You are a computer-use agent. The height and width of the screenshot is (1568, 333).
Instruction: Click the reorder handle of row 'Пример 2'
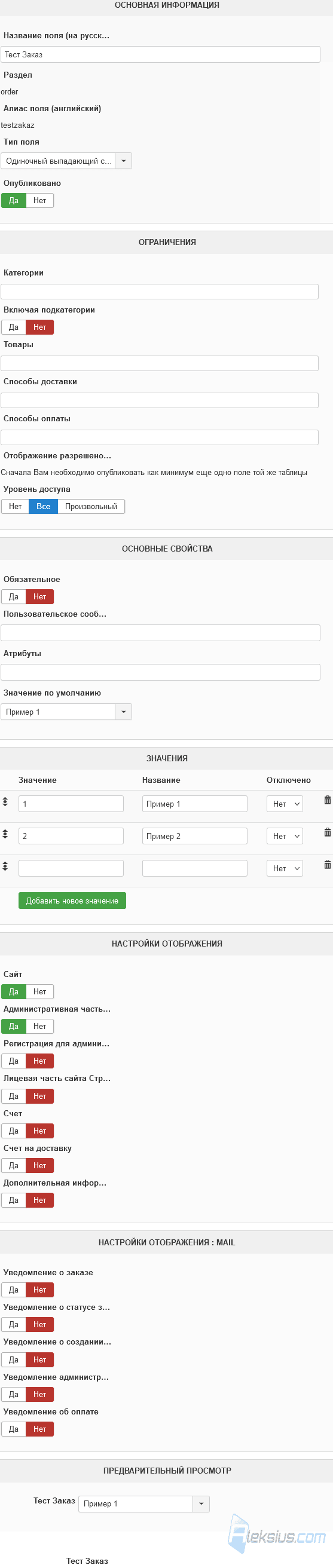[5, 834]
